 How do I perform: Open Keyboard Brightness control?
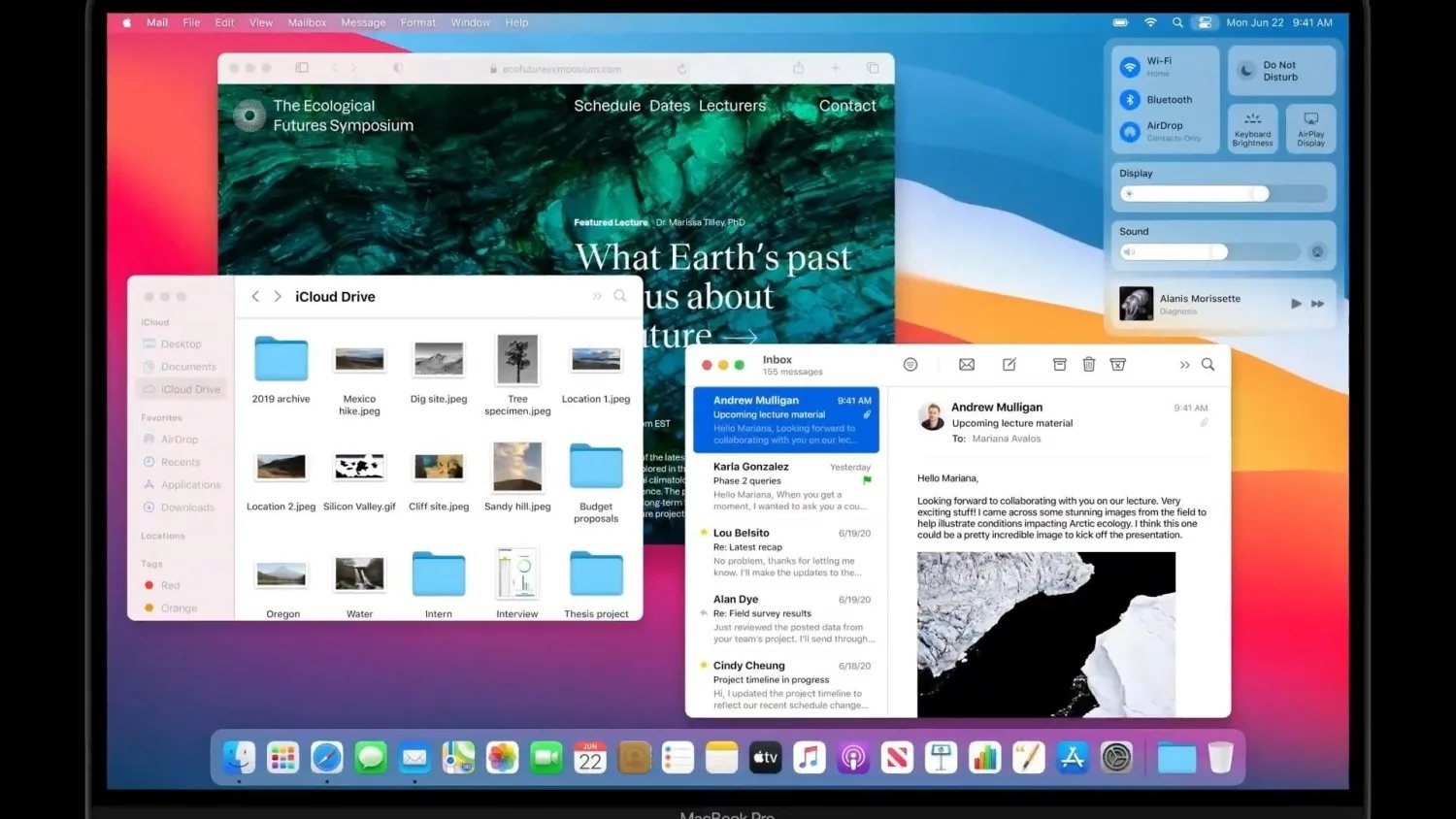[1252, 129]
